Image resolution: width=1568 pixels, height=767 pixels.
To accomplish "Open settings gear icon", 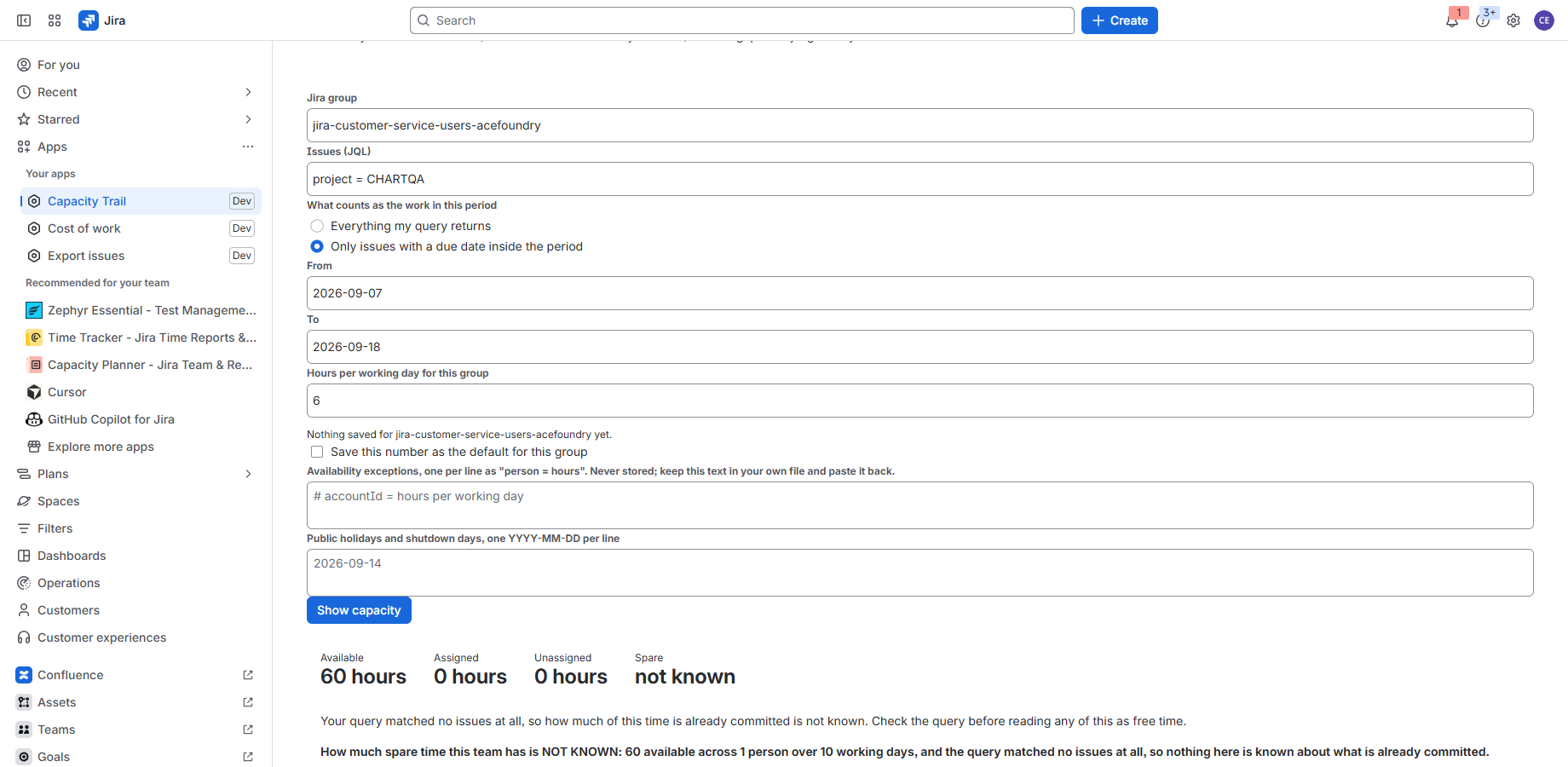I will (x=1513, y=20).
